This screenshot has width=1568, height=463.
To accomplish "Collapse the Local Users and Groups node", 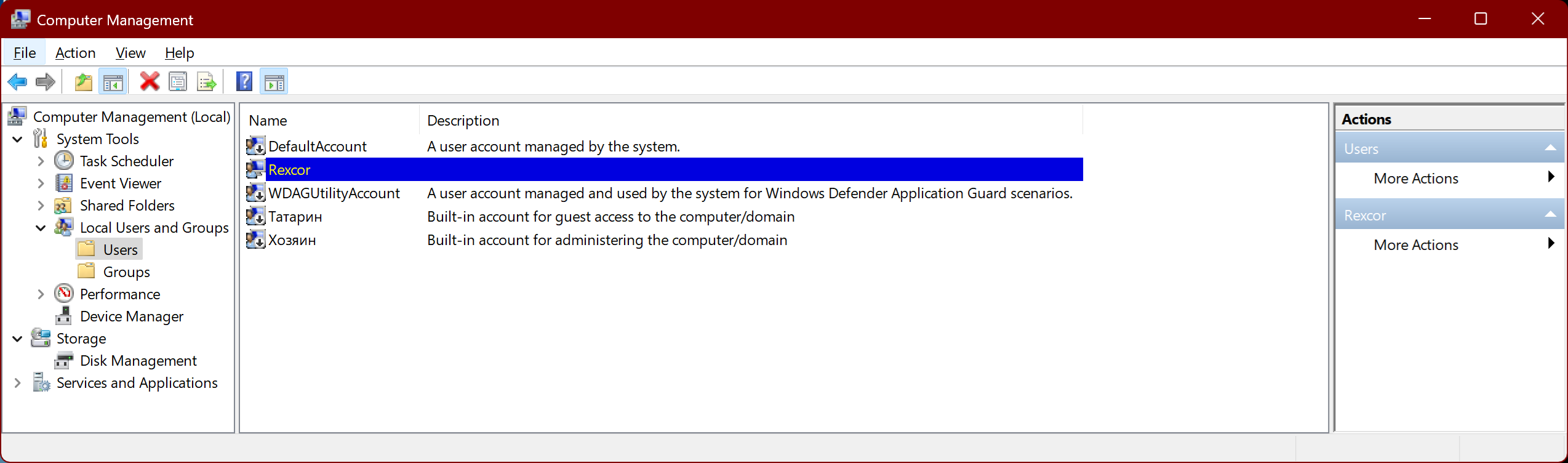I will pos(41,228).
